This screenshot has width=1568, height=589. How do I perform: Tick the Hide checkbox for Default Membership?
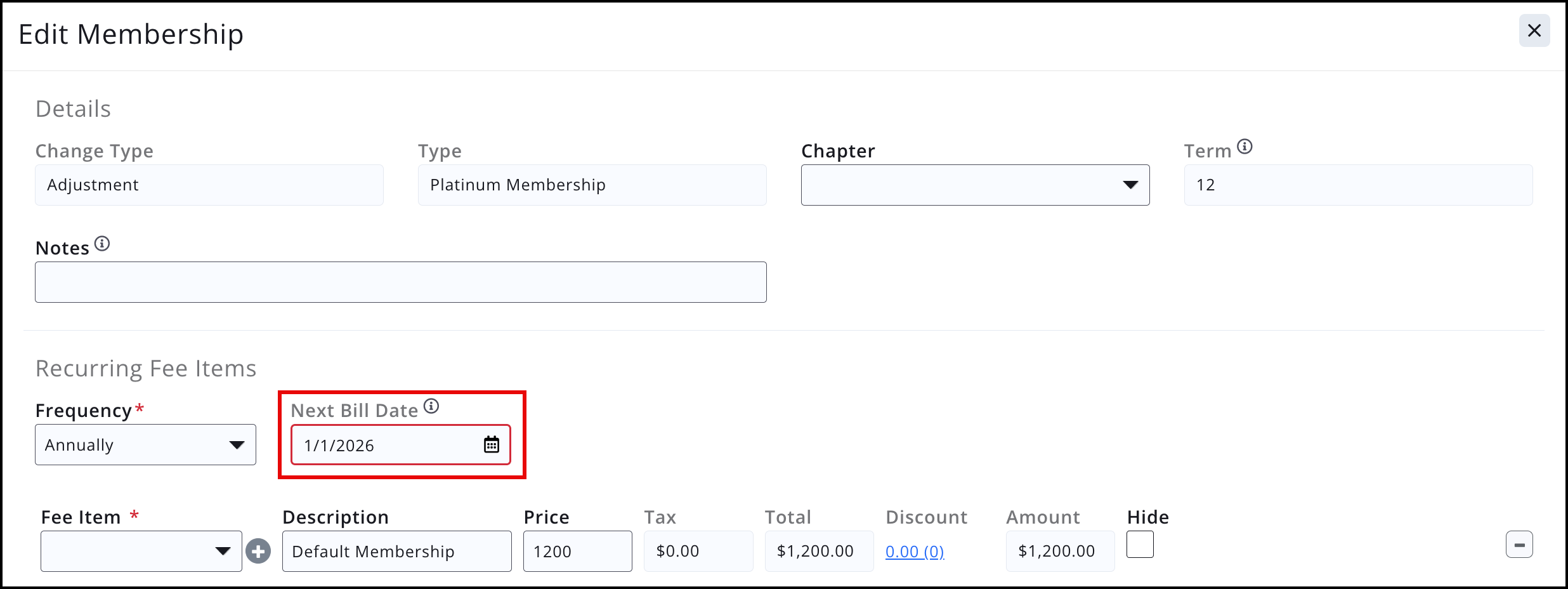click(x=1140, y=545)
